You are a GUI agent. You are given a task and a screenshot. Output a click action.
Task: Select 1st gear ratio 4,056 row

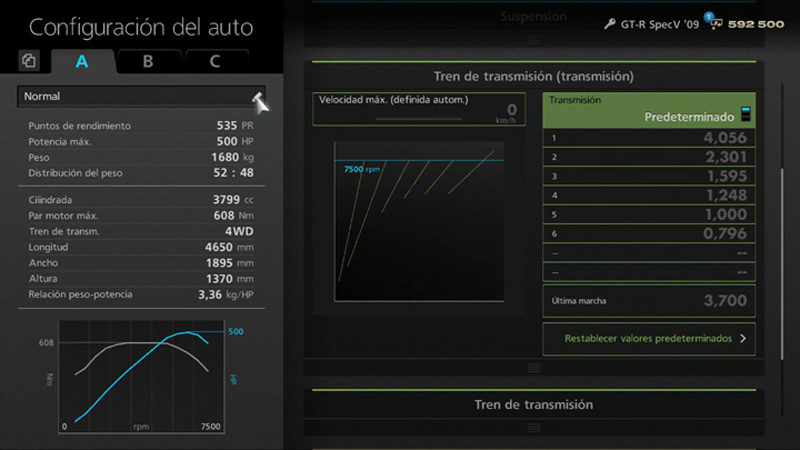point(648,138)
